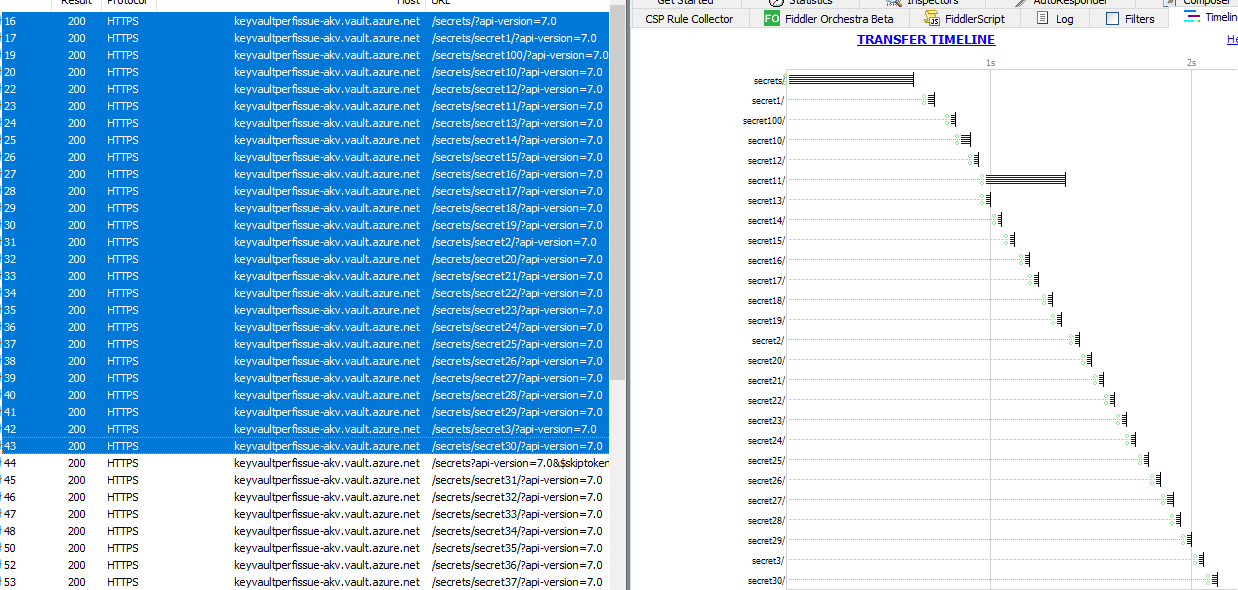This screenshot has width=1238, height=590.
Task: Select session row number 34
Action: tap(304, 293)
